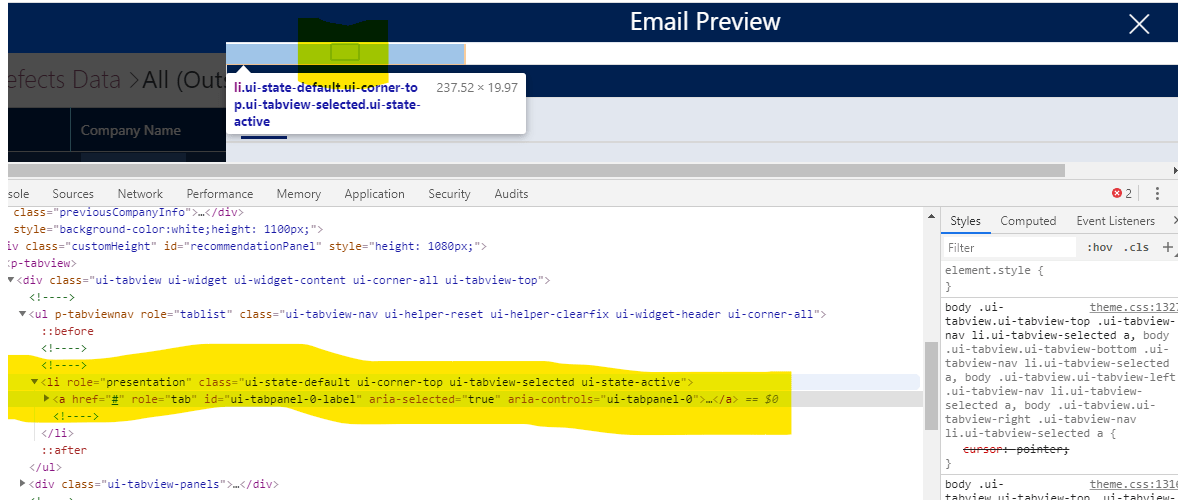The height and width of the screenshot is (500, 1178).
Task: Click the href # link in anchor node
Action: tap(115, 399)
